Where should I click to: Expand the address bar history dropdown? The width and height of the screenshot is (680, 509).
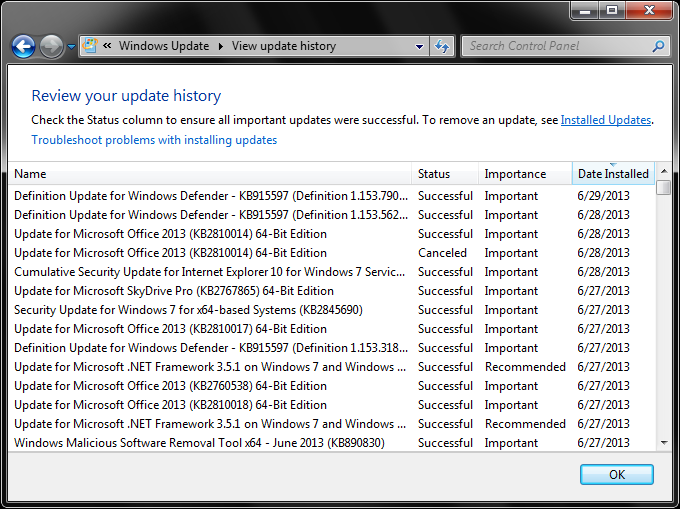point(420,46)
